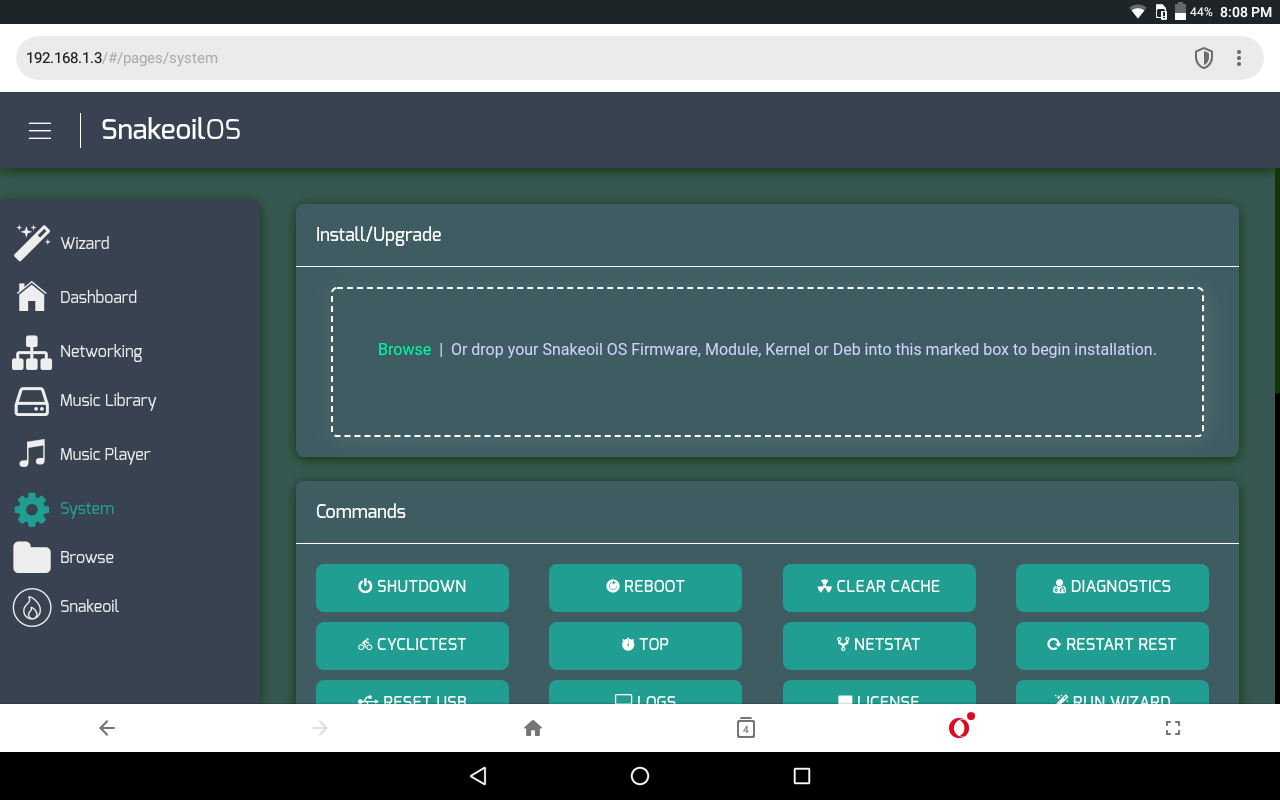Open Wizard page from sidebar
Screen dimensions: 1280x800
pos(85,243)
